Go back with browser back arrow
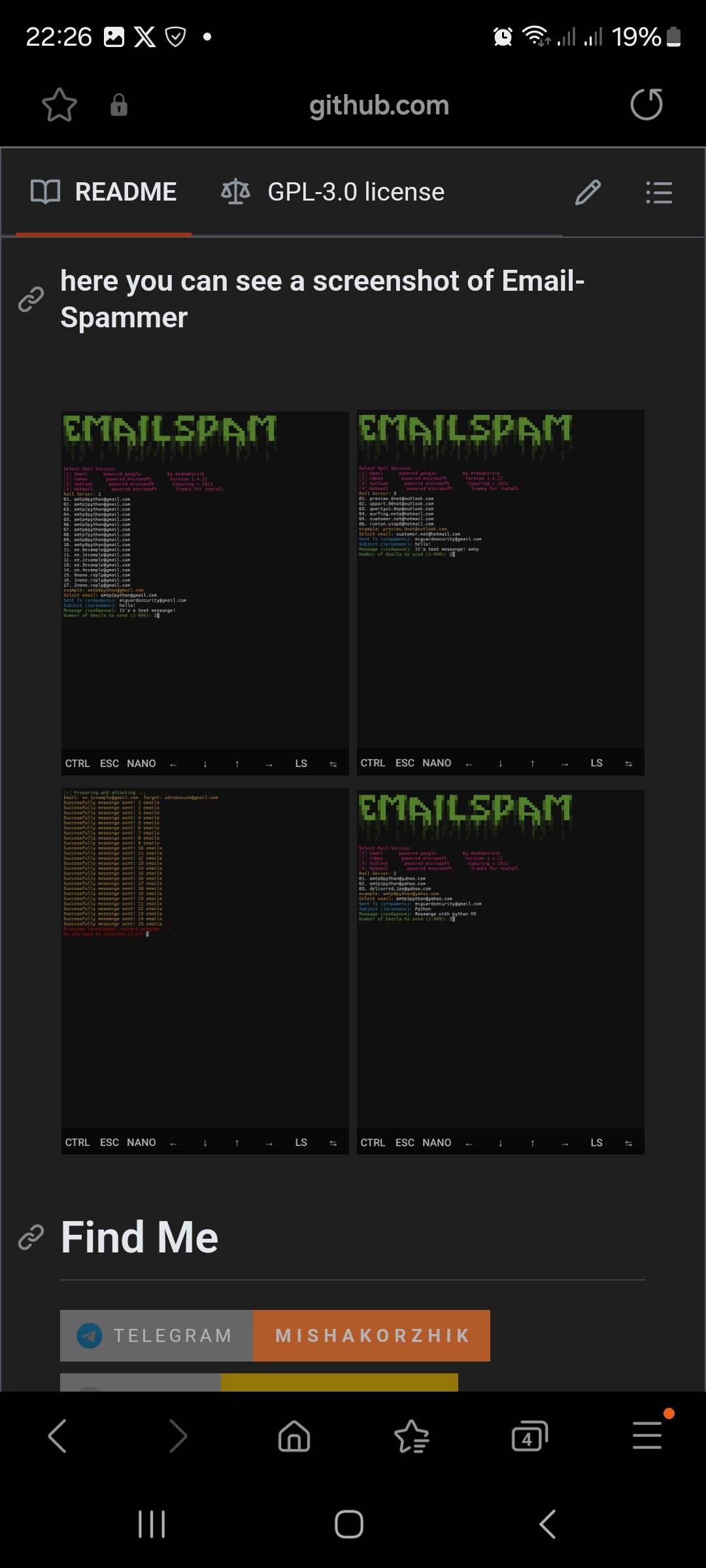 [x=58, y=1437]
